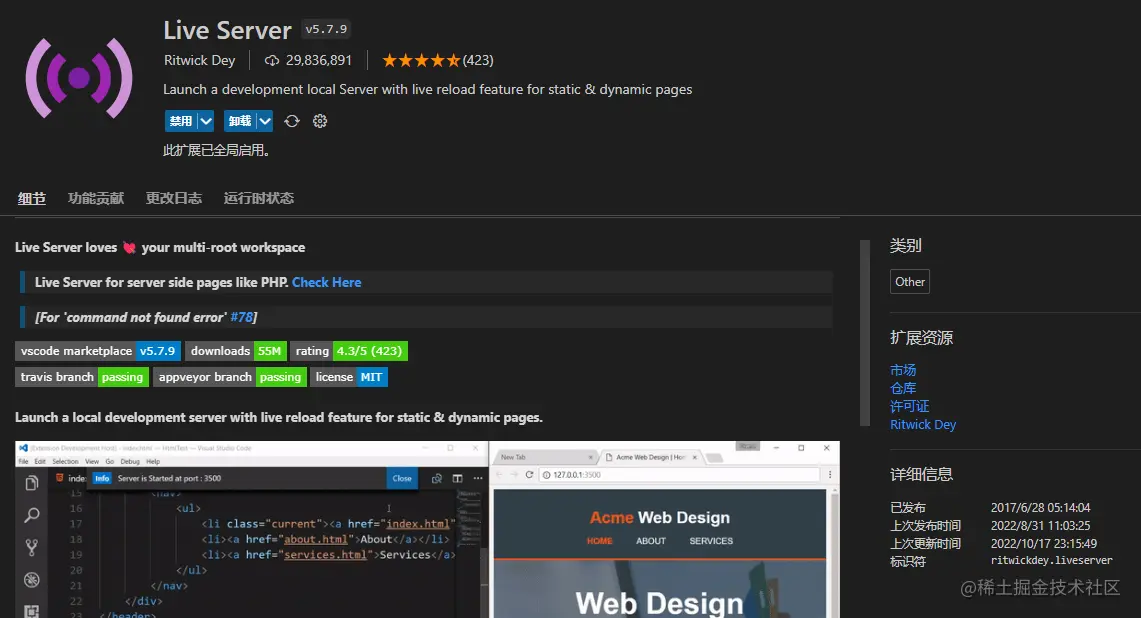Click the last release date 2022/8/31 11:03:25
This screenshot has width=1141, height=618.
coord(1041,526)
